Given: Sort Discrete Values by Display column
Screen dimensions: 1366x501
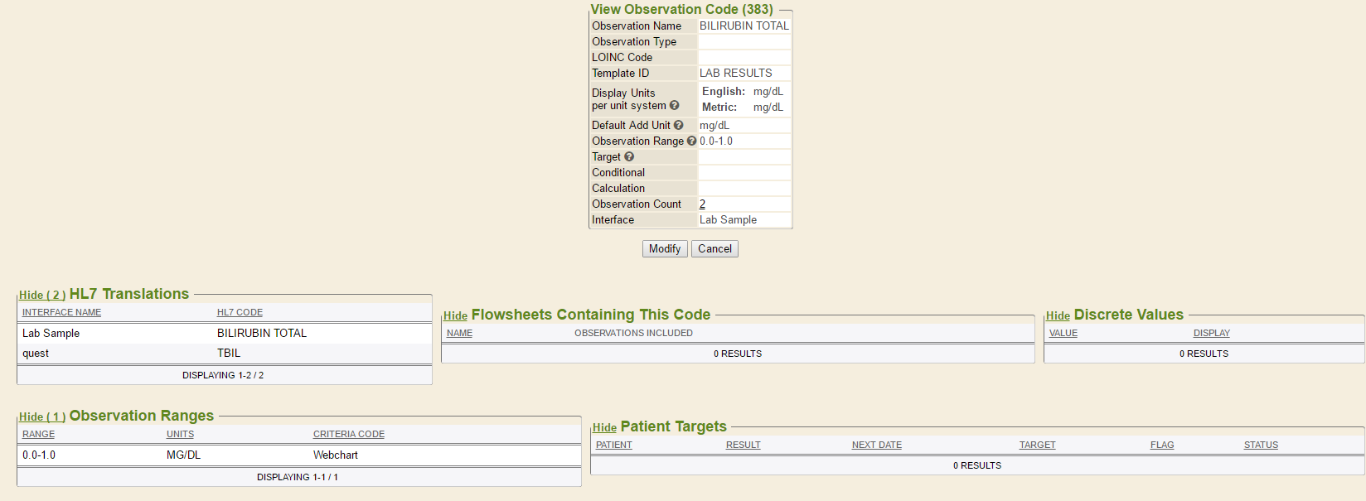Looking at the screenshot, I should pyautogui.click(x=1211, y=333).
